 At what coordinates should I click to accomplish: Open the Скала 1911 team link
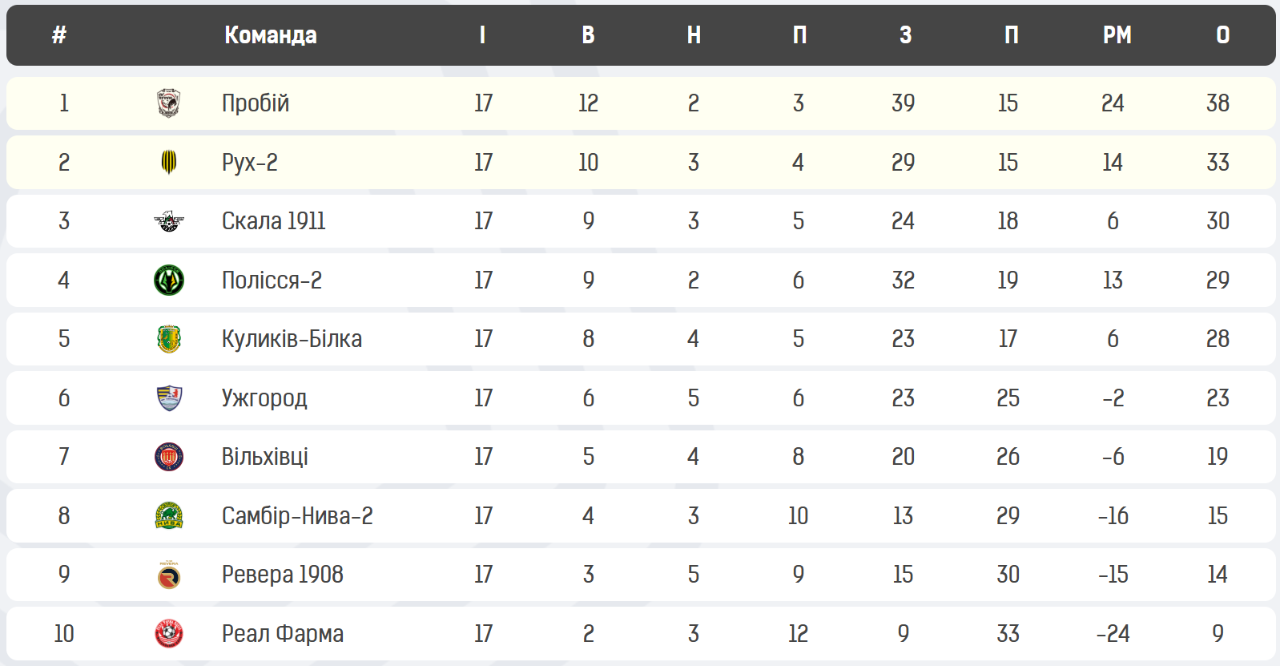pos(274,221)
